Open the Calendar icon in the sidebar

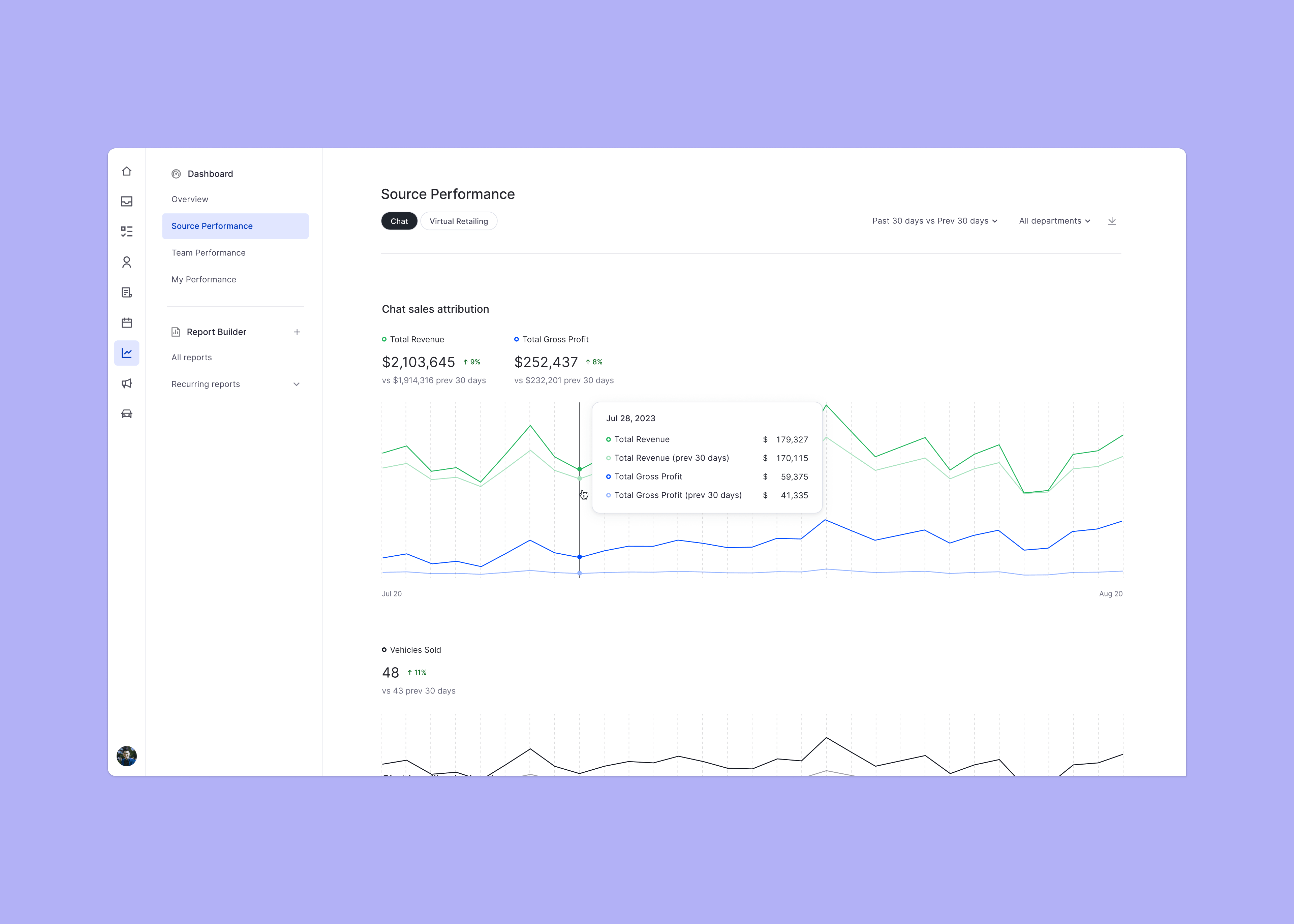click(x=126, y=322)
